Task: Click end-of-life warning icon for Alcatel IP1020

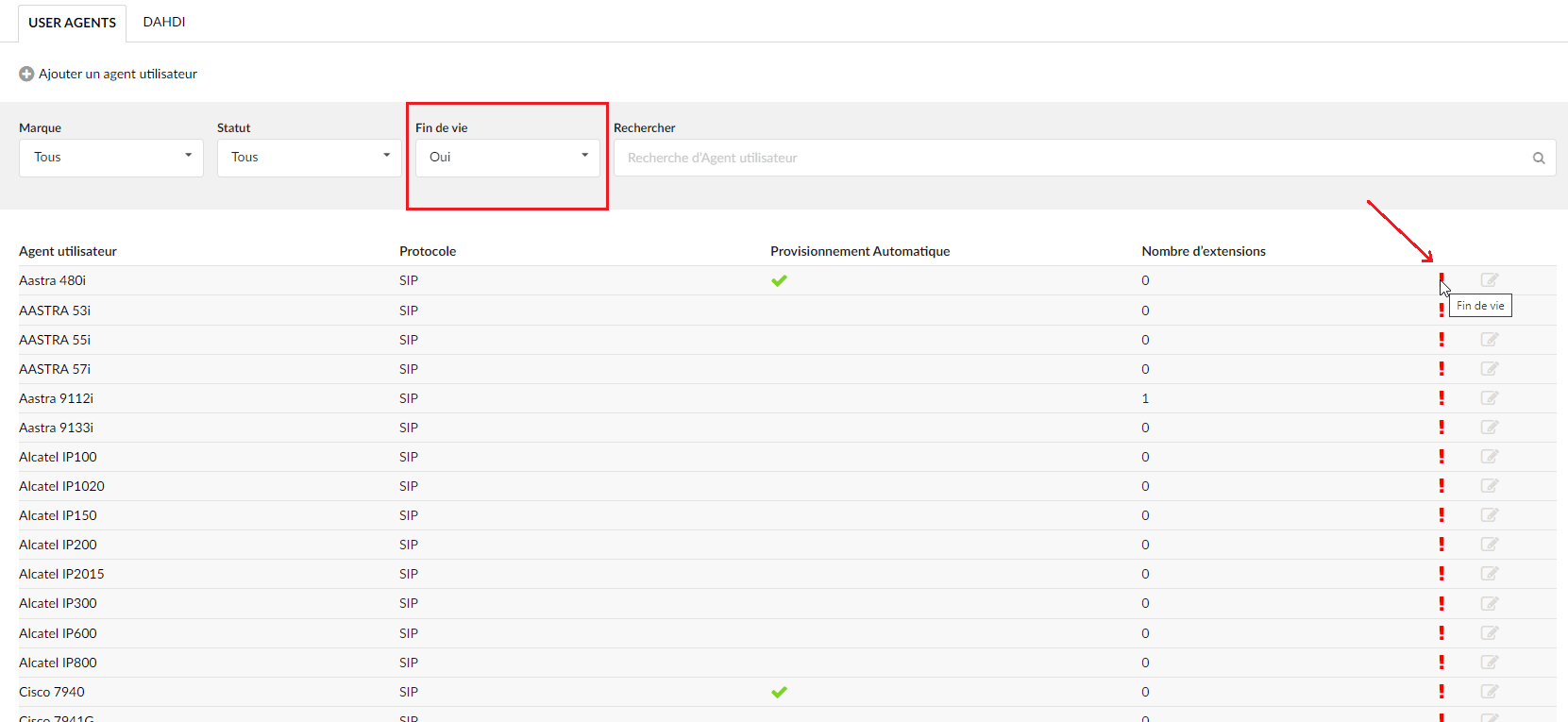Action: (1442, 485)
